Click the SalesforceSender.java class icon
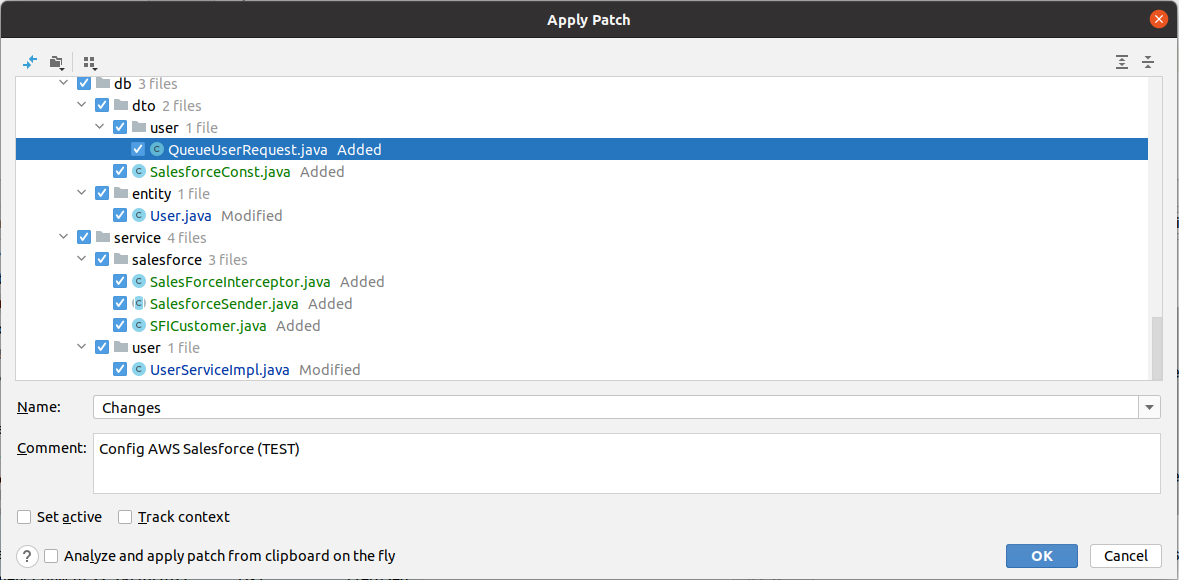Screen dimensions: 1179x580 coord(139,304)
